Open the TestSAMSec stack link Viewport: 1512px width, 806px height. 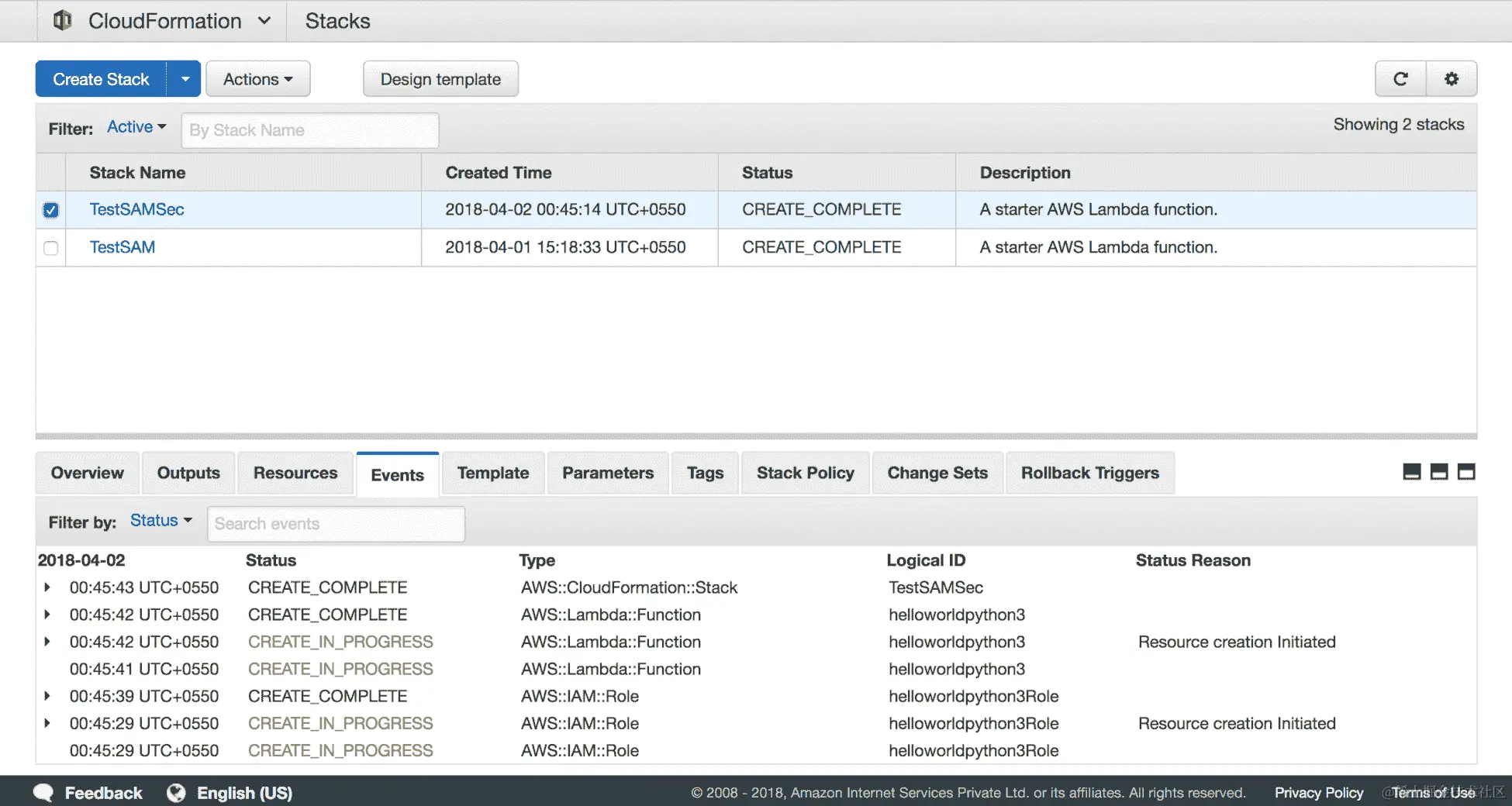(x=137, y=209)
